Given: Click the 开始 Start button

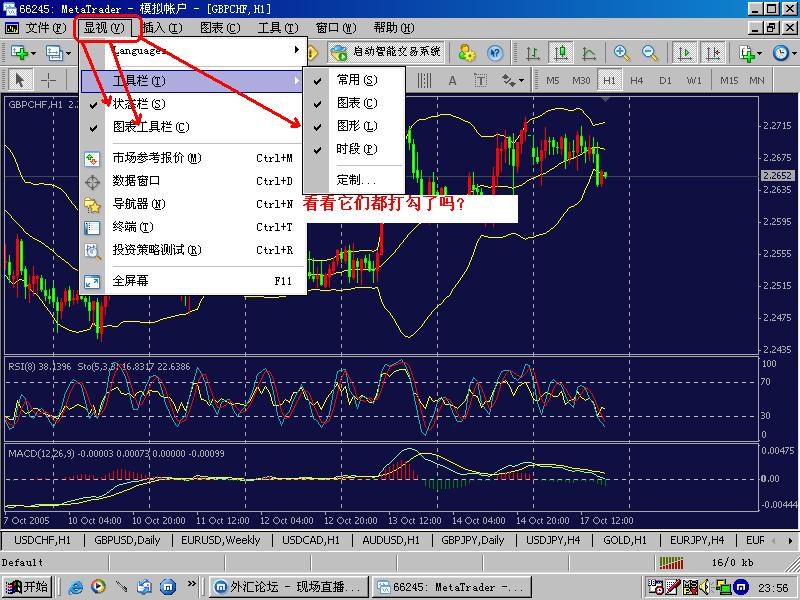Looking at the screenshot, I should [x=27, y=587].
